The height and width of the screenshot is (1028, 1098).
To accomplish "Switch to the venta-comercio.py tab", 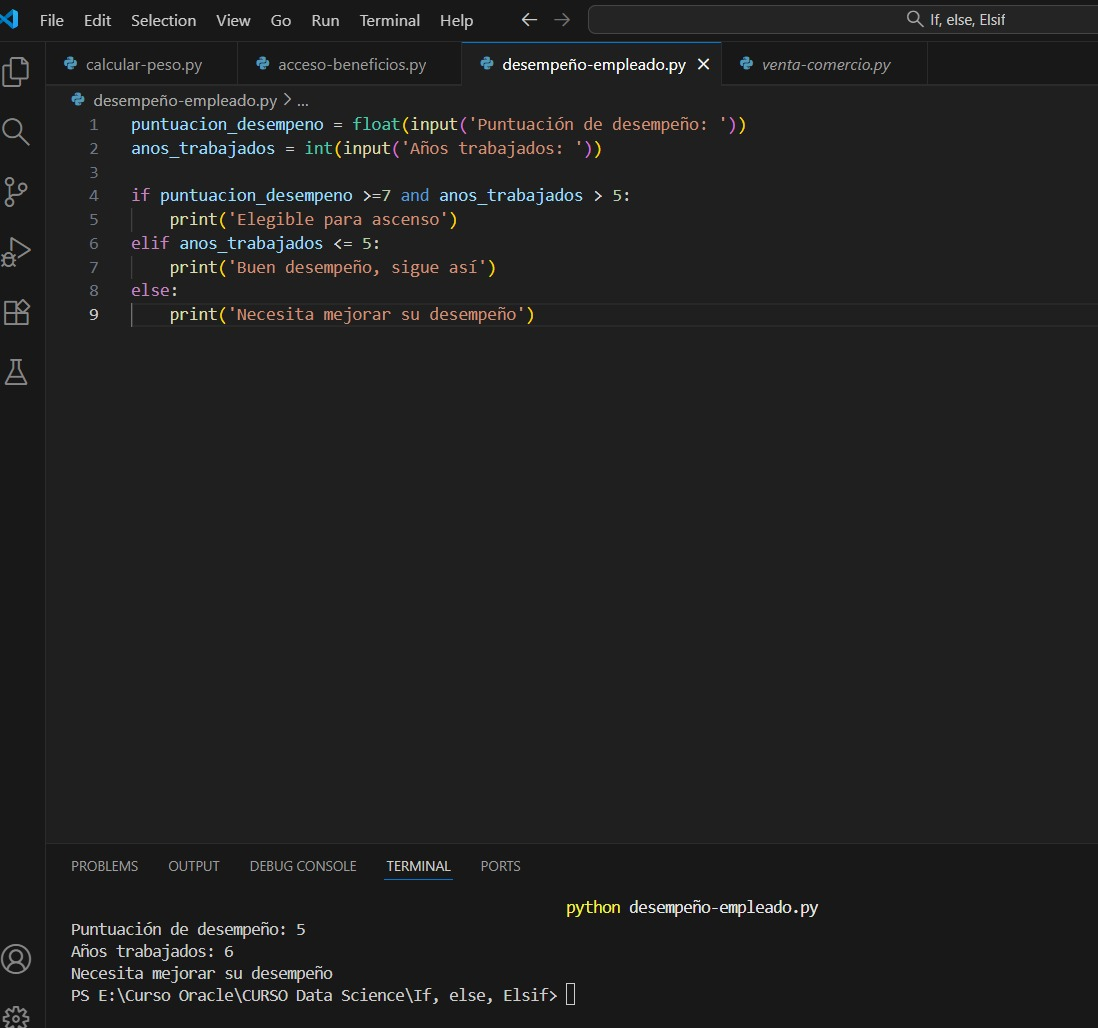I will (x=825, y=64).
